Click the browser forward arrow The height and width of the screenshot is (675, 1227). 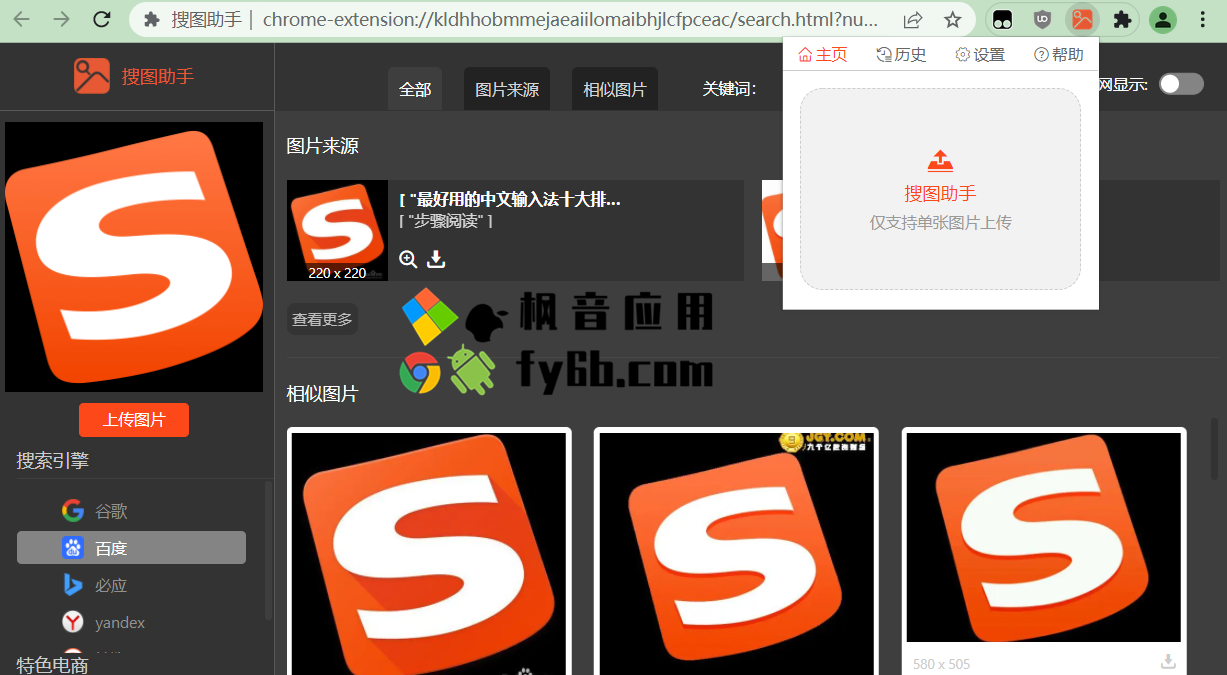click(61, 19)
